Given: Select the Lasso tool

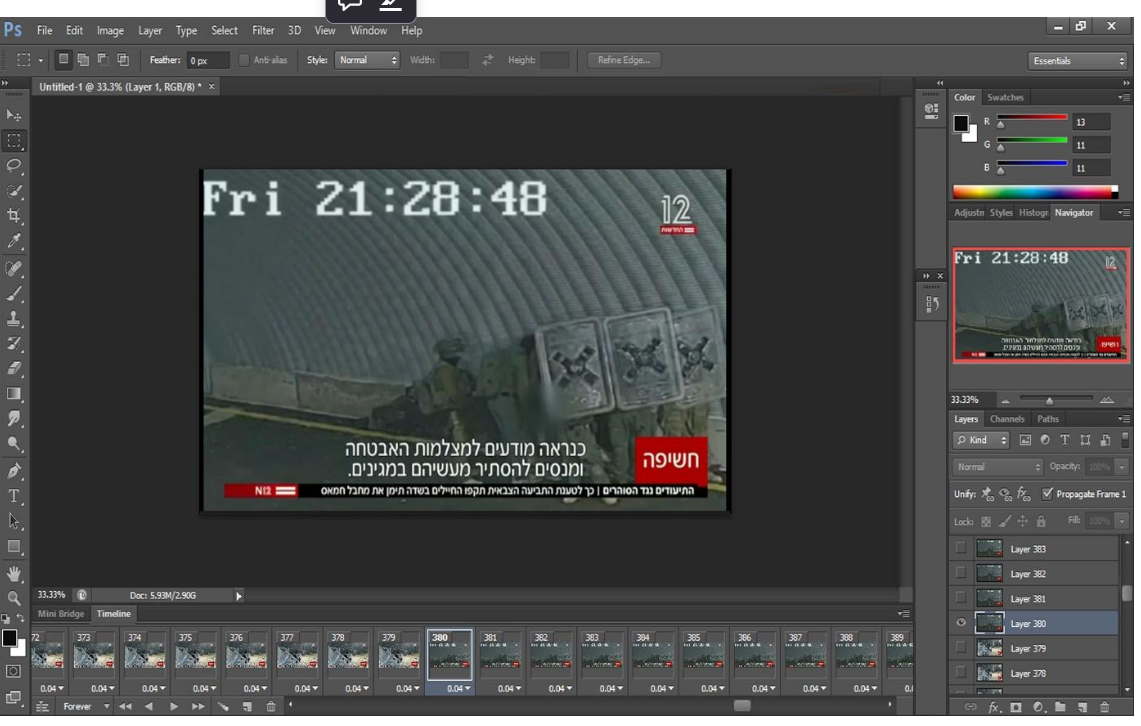Looking at the screenshot, I should tap(14, 165).
